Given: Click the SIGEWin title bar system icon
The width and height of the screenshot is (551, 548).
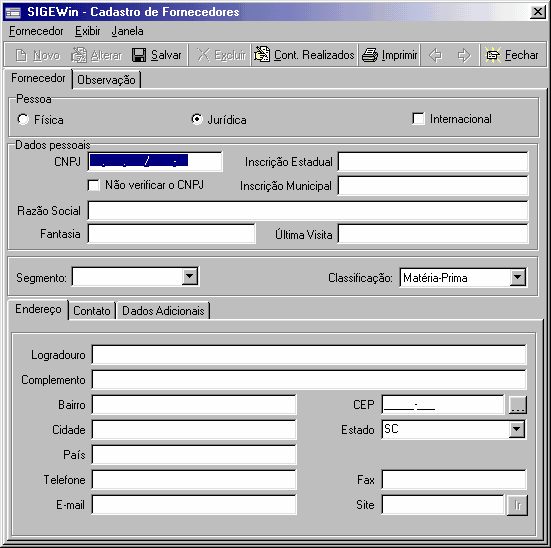Looking at the screenshot, I should 13,12.
